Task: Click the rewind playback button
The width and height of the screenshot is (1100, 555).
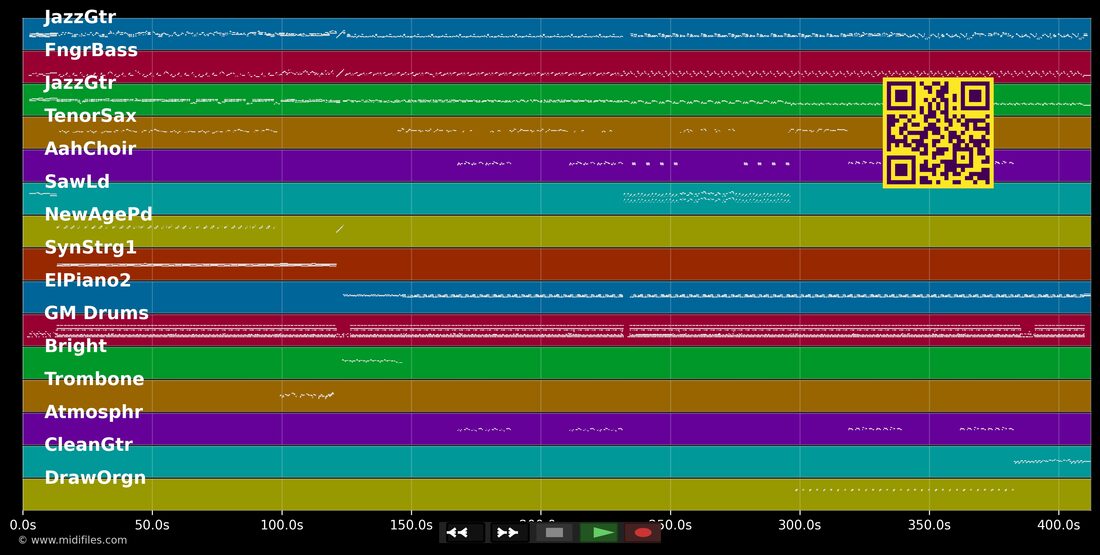Action: 462,533
